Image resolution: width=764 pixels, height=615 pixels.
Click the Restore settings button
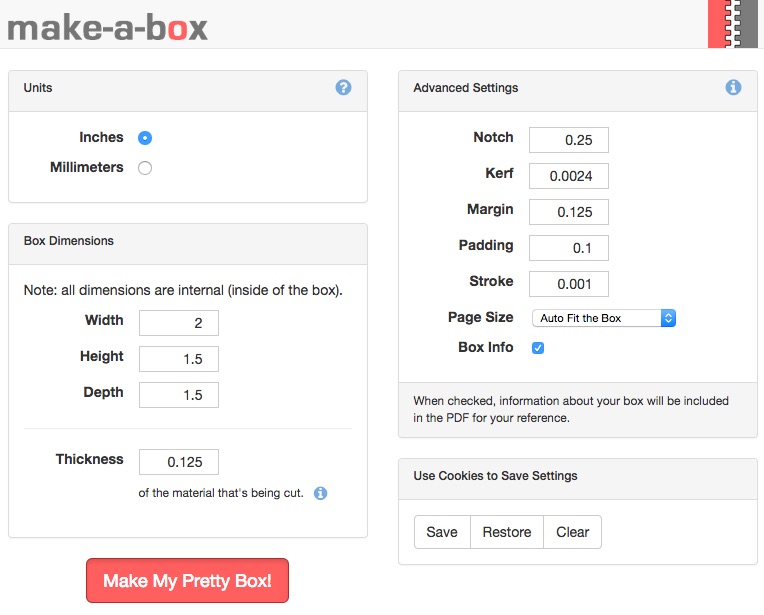pyautogui.click(x=507, y=532)
